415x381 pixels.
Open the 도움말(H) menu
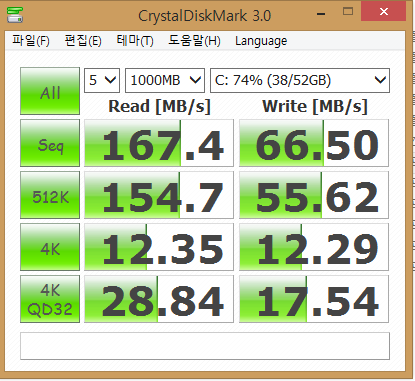point(194,41)
